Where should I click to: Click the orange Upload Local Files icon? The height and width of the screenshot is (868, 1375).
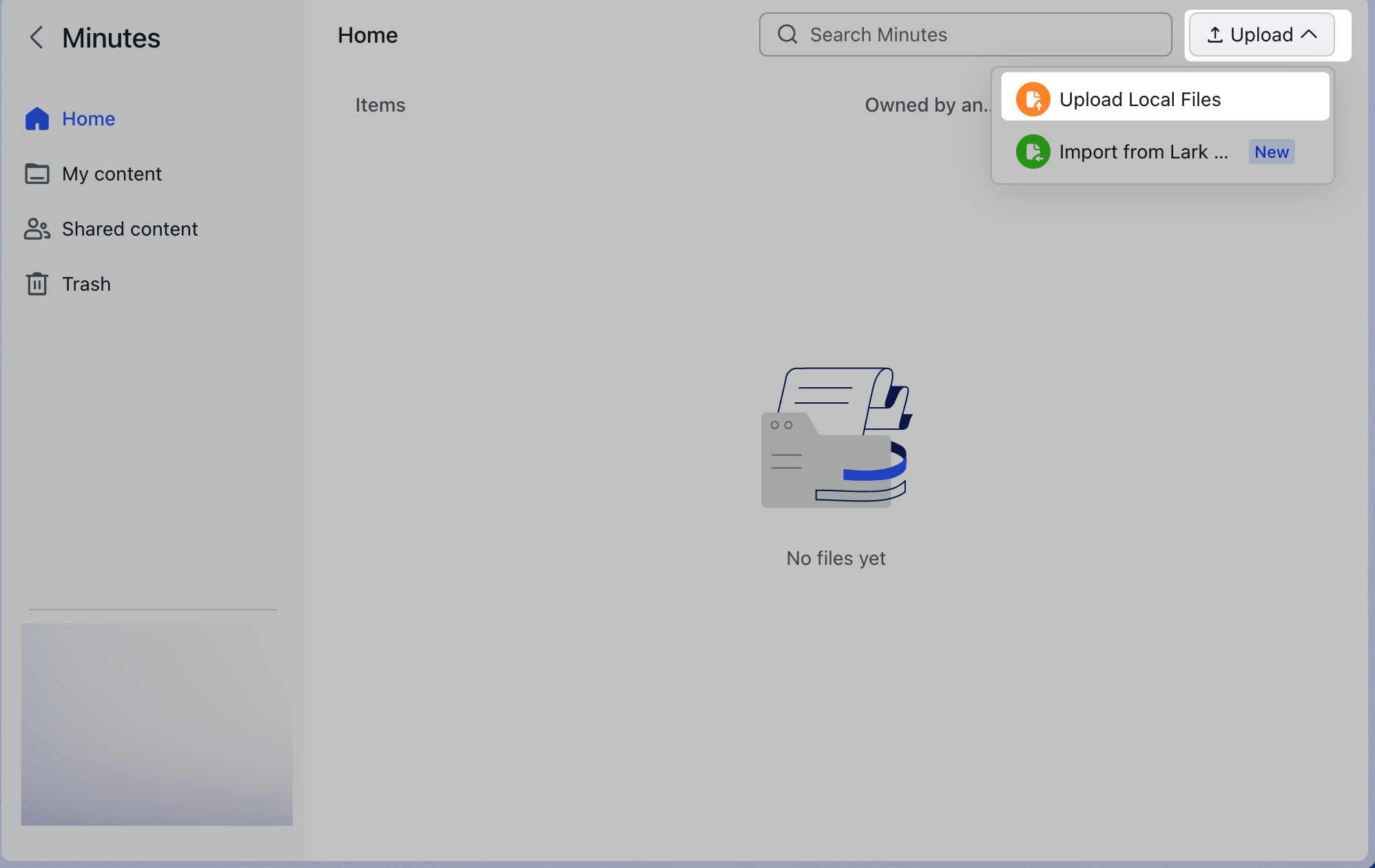1033,99
